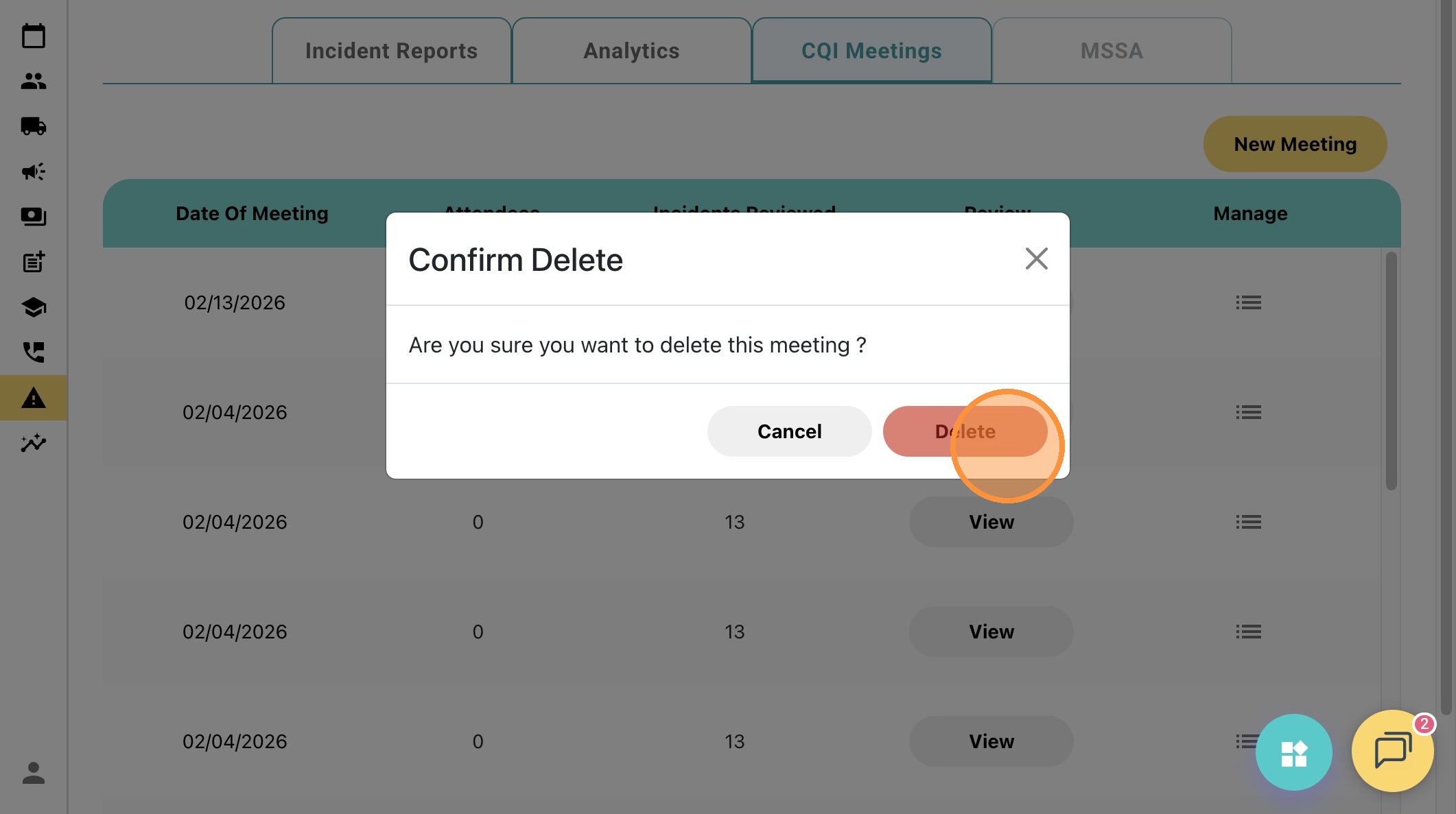Confirm with the red Delete button
The width and height of the screenshot is (1456, 814).
(965, 431)
